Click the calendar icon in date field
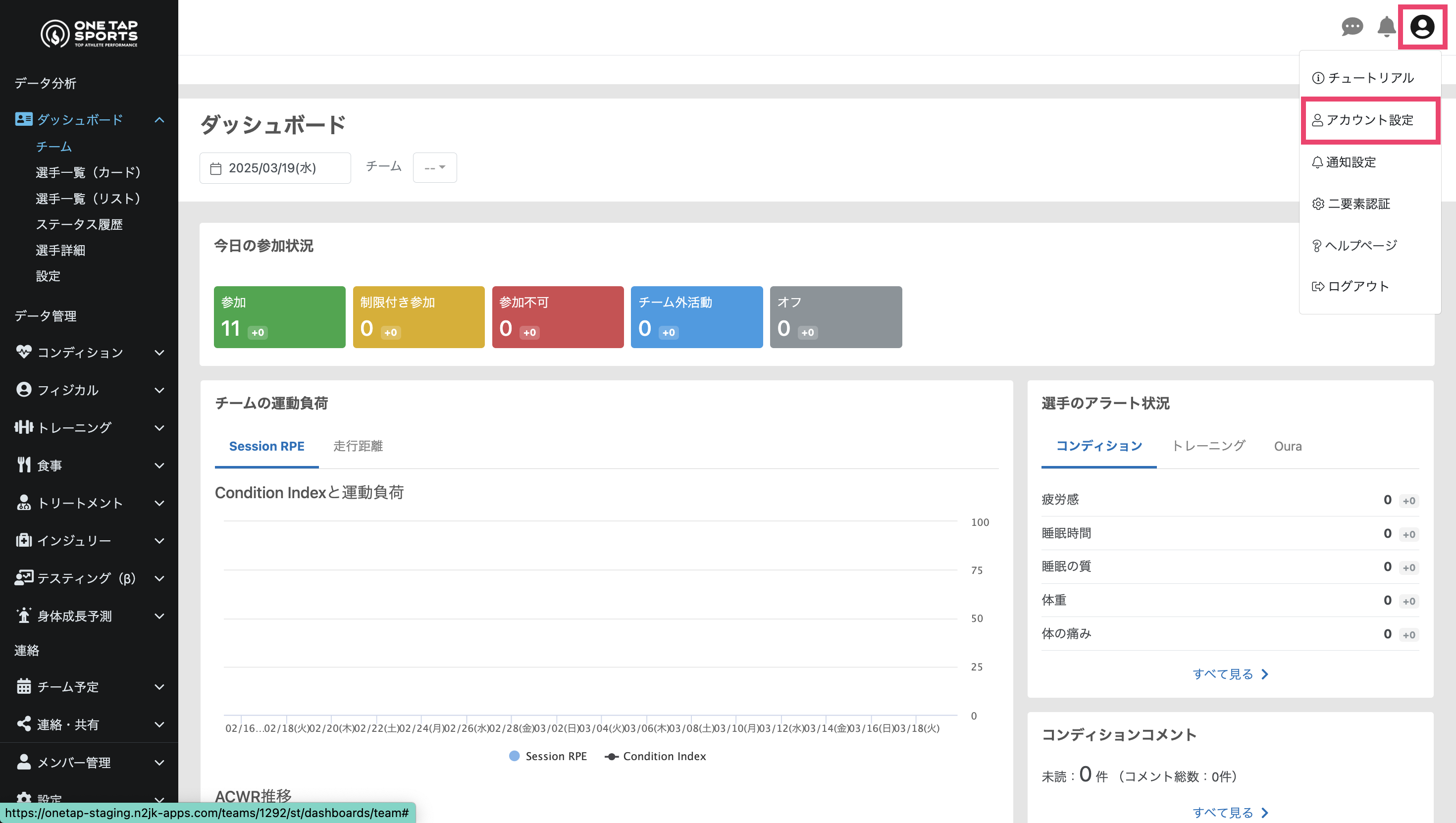 coord(216,168)
